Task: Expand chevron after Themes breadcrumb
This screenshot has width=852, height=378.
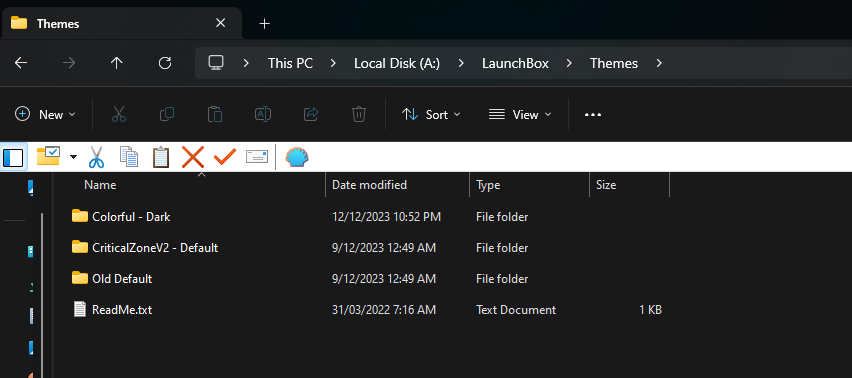Action: 659,64
